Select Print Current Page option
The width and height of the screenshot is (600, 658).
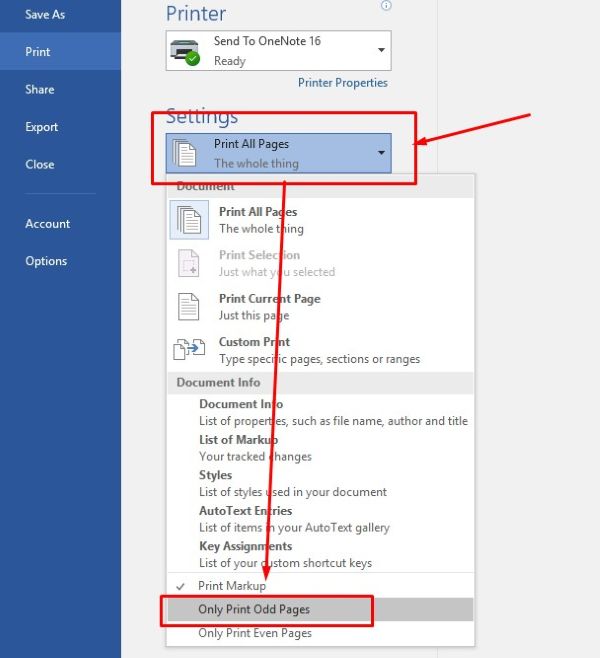pyautogui.click(x=320, y=307)
